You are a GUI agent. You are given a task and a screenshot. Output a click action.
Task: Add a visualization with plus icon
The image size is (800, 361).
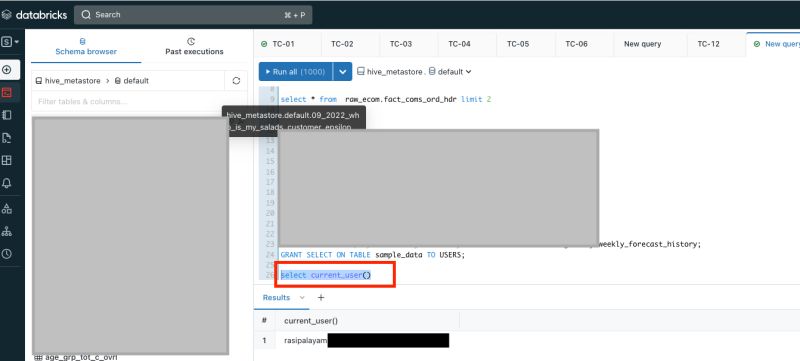point(321,297)
